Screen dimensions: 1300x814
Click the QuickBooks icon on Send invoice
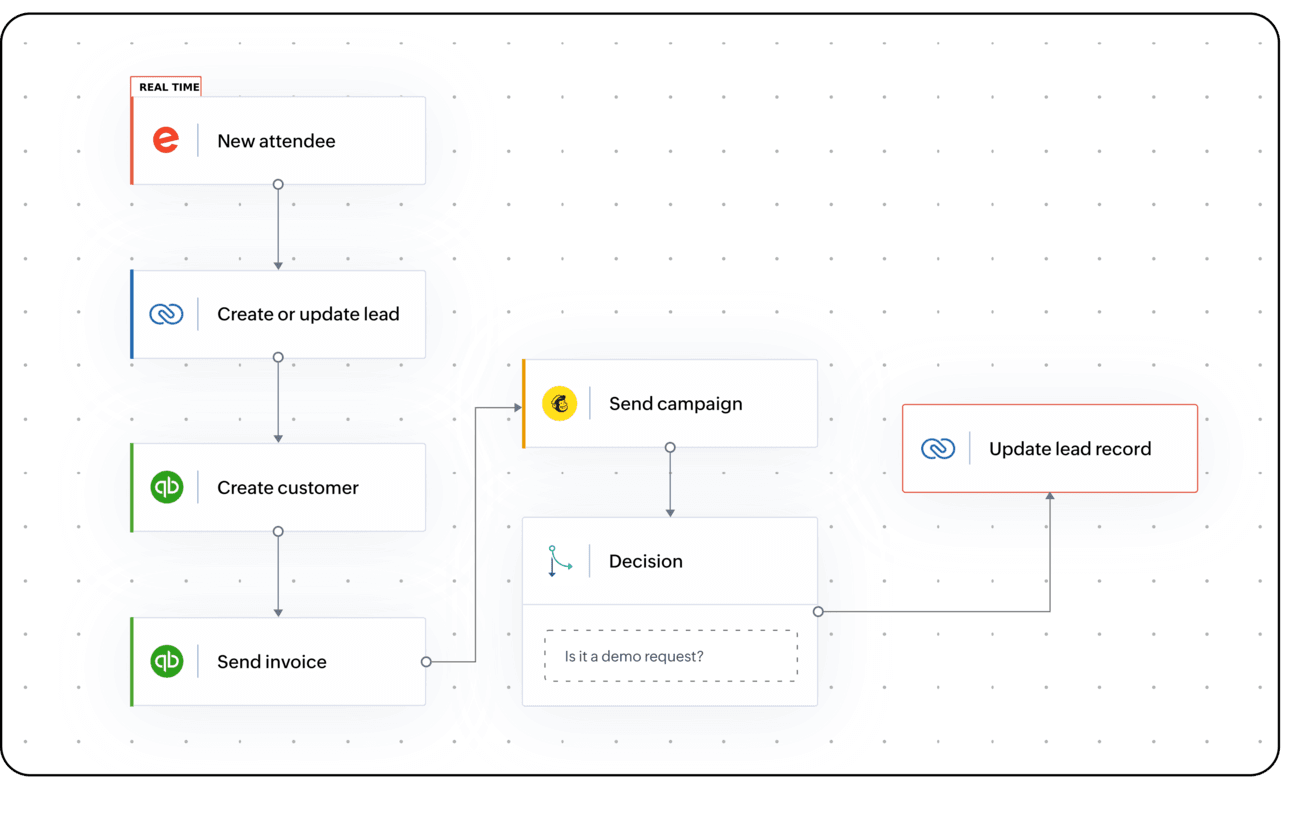tap(166, 661)
